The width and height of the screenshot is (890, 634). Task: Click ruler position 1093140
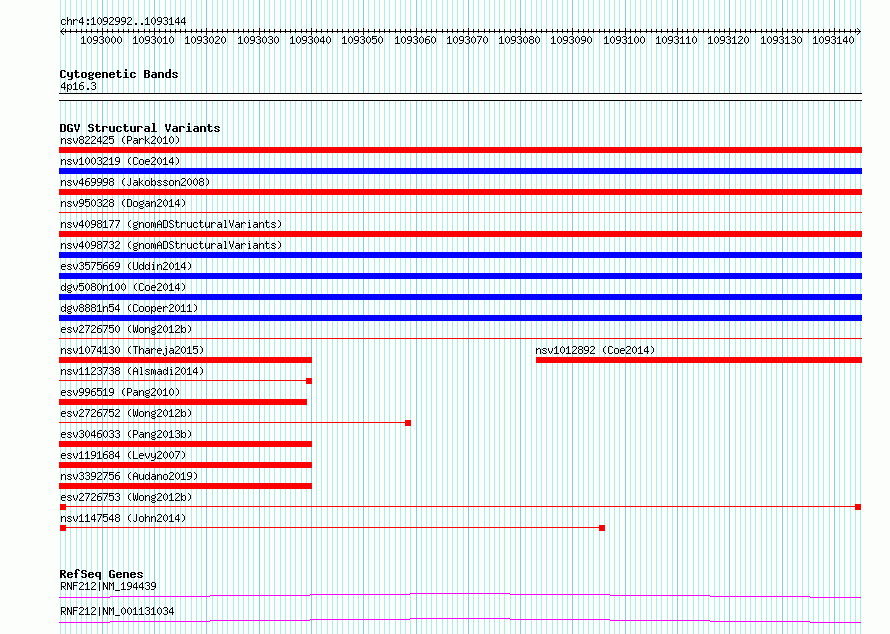pos(833,40)
